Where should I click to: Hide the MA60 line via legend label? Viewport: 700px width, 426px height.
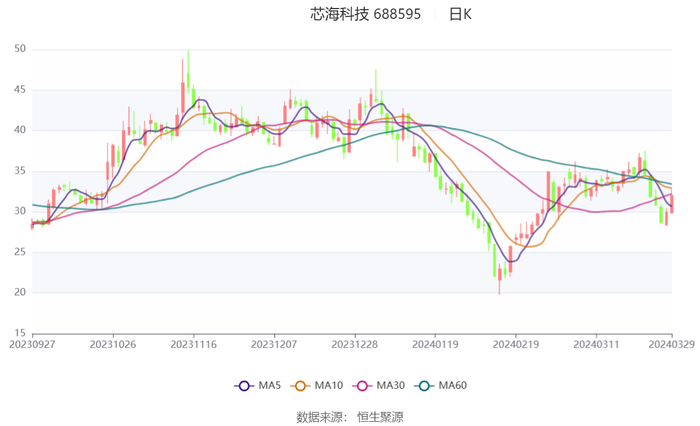click(453, 385)
